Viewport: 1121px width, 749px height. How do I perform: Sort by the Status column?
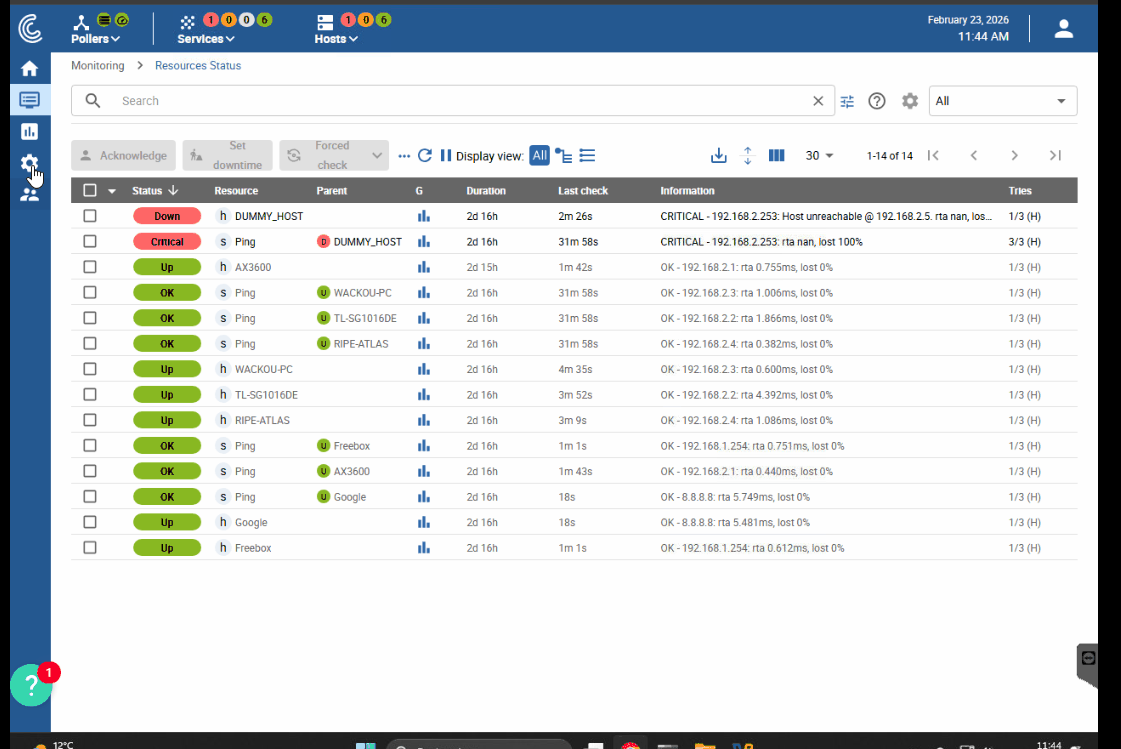pyautogui.click(x=155, y=191)
